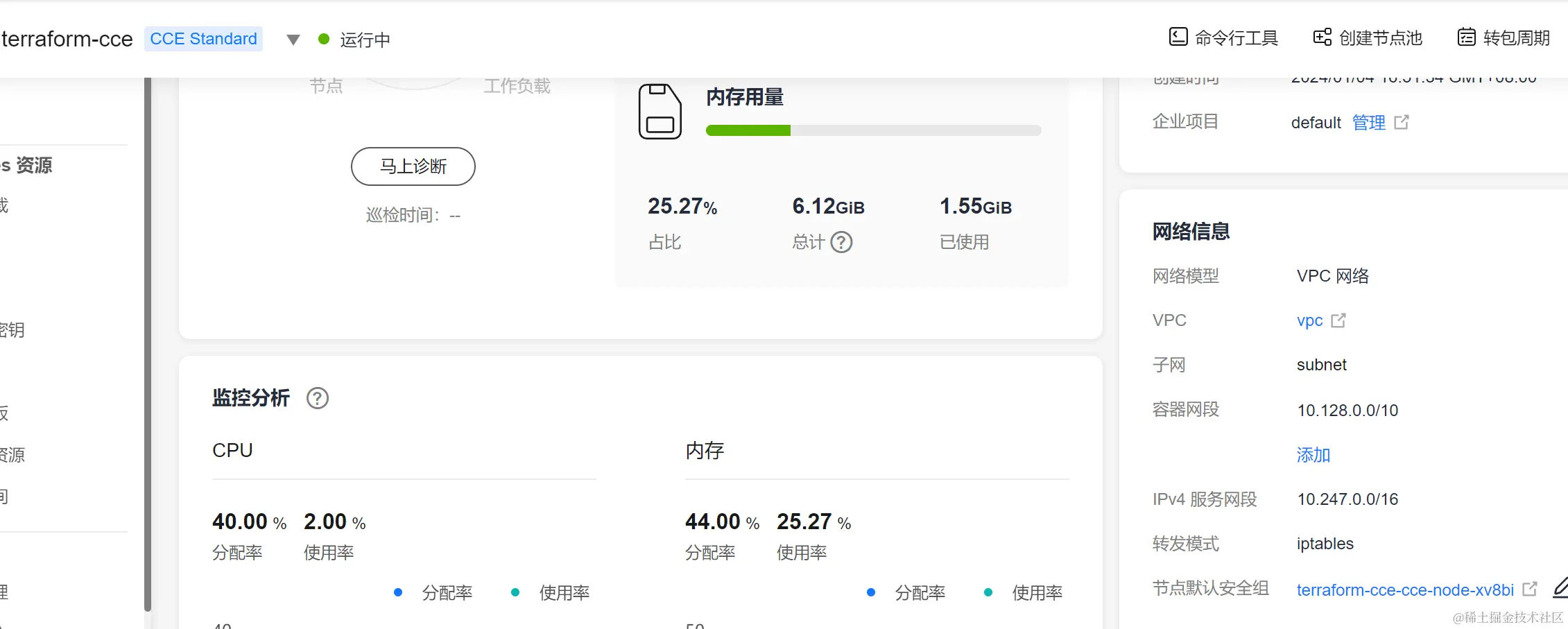The height and width of the screenshot is (629, 1568).
Task: Click the 管理 enterprise project link
Action: tap(1369, 123)
